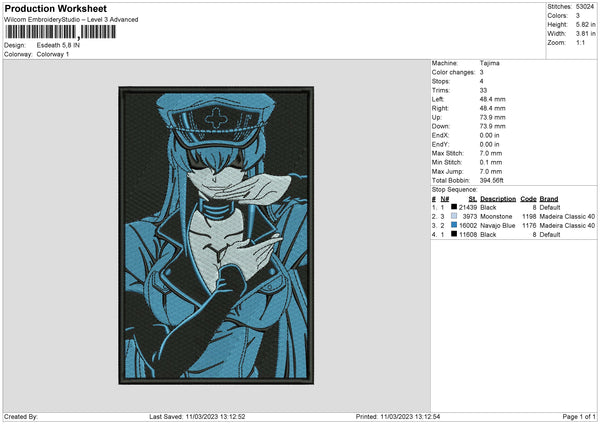600x424 pixels.
Task: Click the Esdeath embroidery design preview
Action: coord(216,235)
